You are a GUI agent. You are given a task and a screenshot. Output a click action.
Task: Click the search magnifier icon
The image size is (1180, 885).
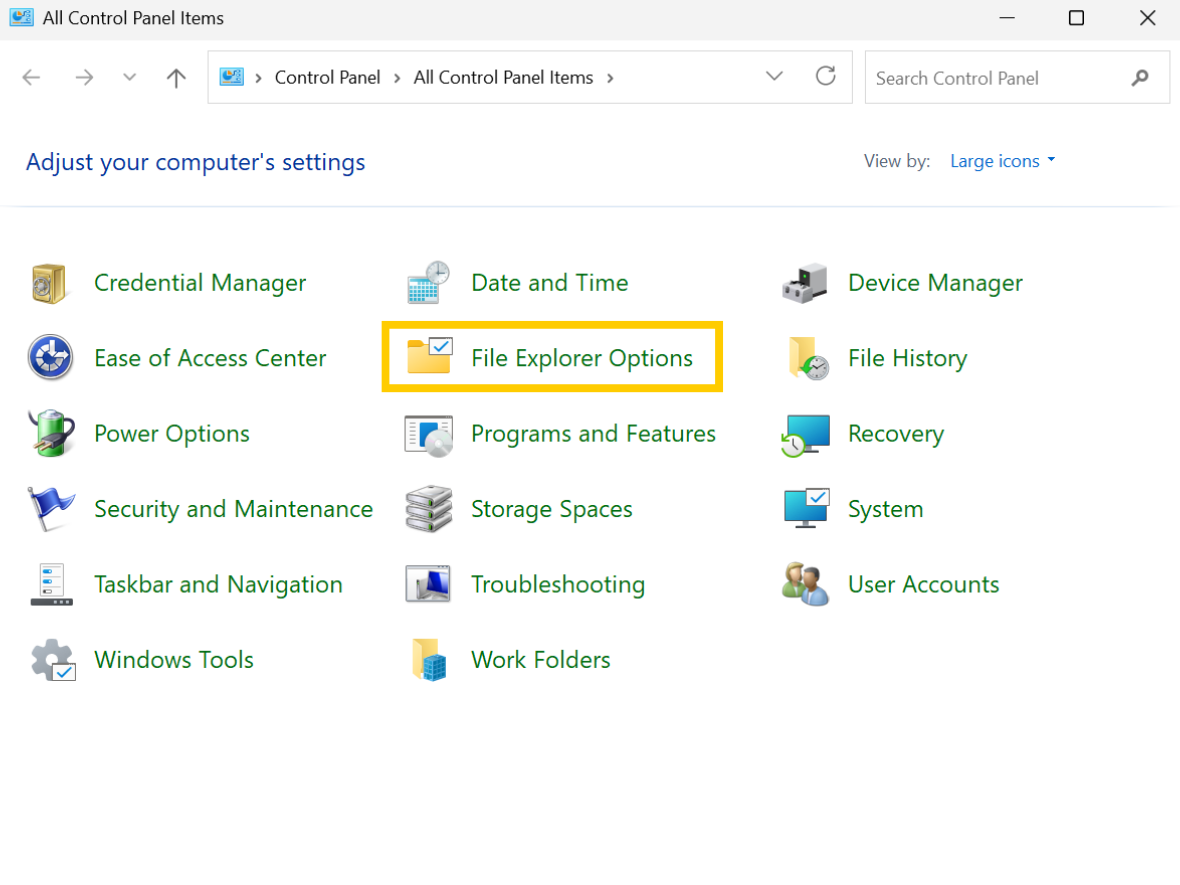(x=1140, y=78)
